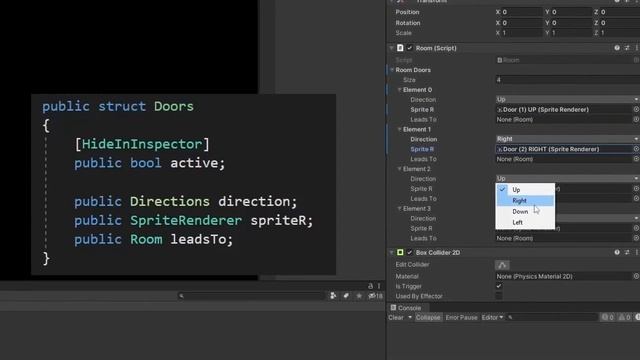Viewport: 640px width, 360px height.
Task: Disable the Box Collider 2D component checkbox
Action: pos(410,252)
